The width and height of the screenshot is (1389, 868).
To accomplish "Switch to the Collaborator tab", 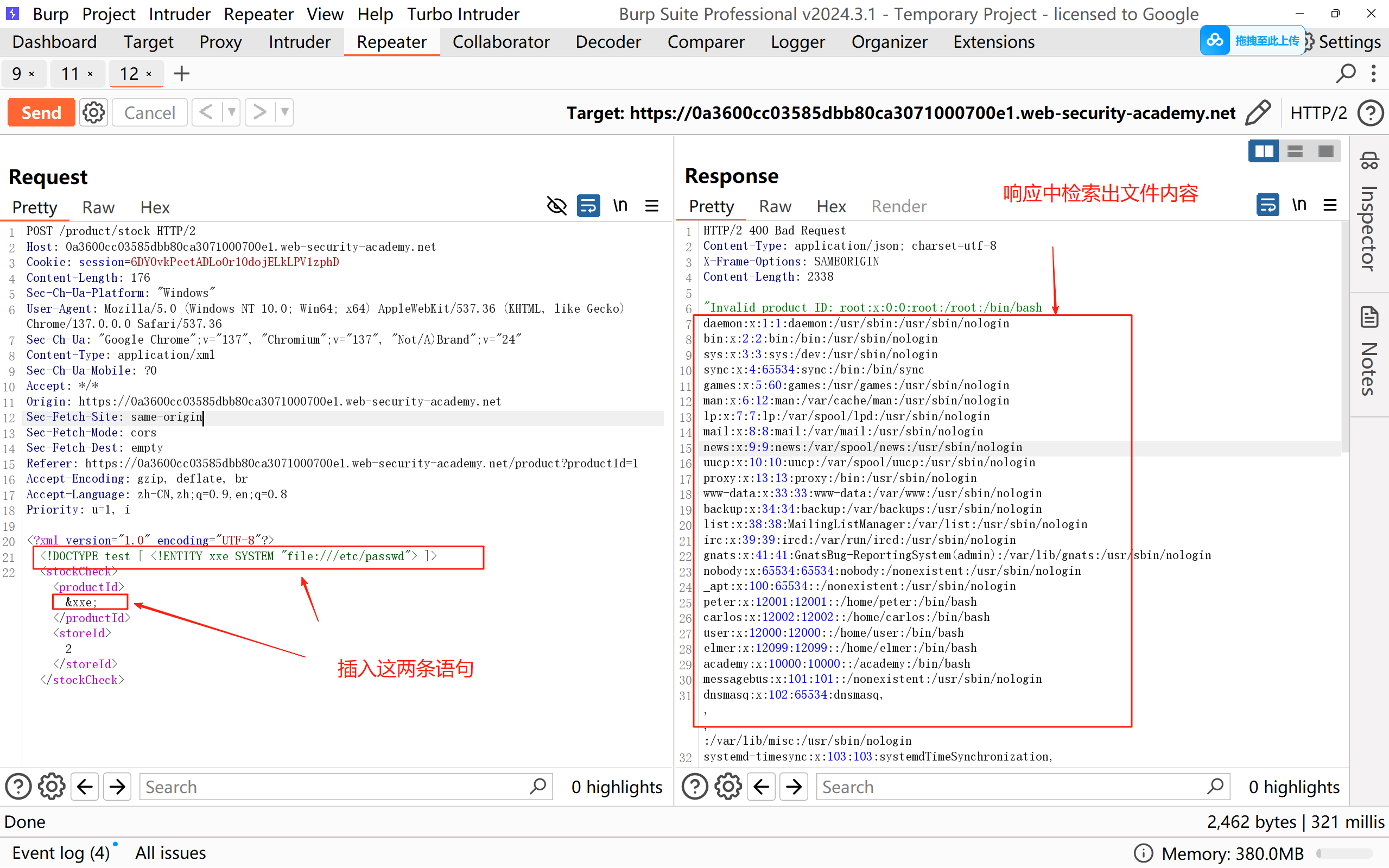I will (500, 42).
